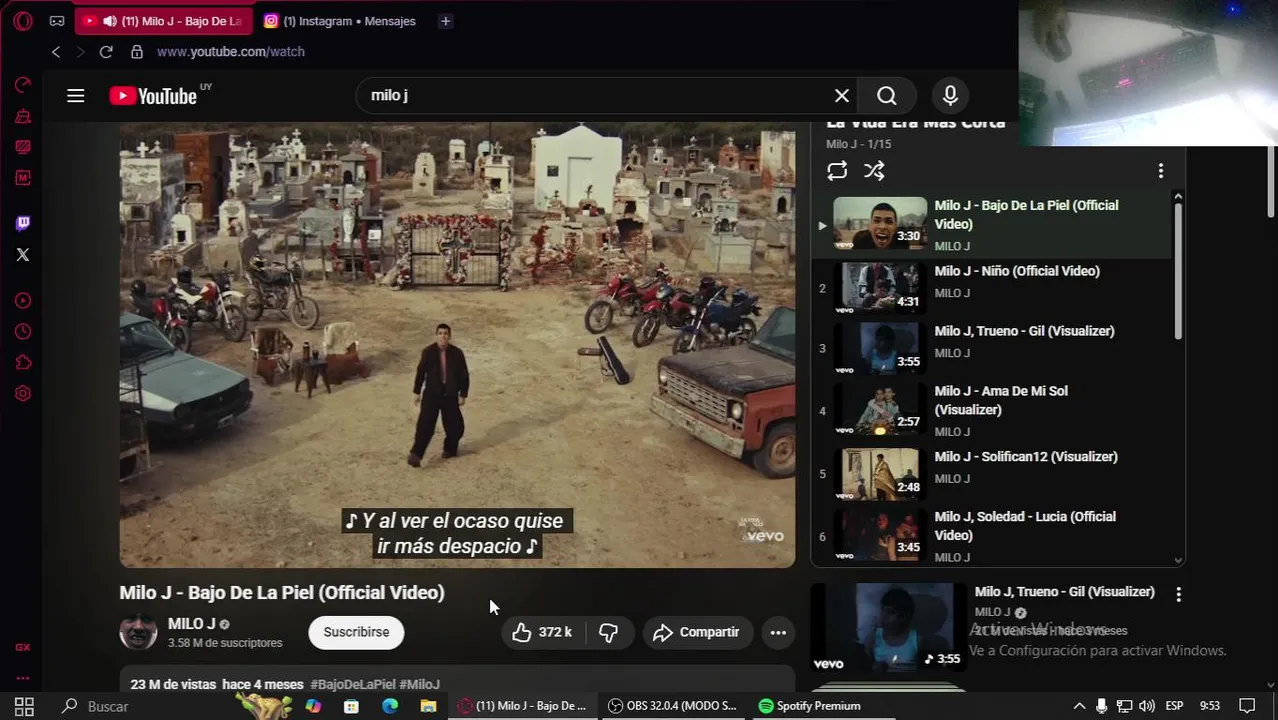Open History clock icon in Opera sidebar
Image resolution: width=1278 pixels, height=720 pixels.
(x=23, y=332)
